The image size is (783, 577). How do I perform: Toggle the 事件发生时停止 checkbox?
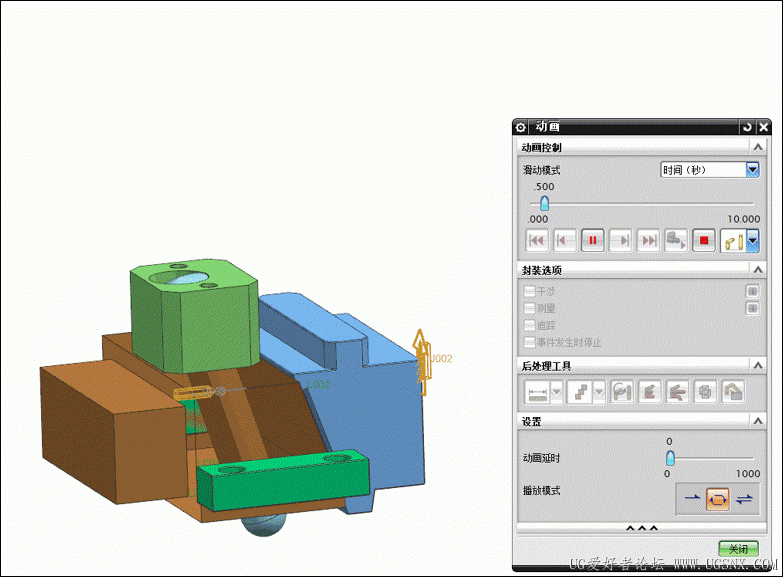click(529, 342)
